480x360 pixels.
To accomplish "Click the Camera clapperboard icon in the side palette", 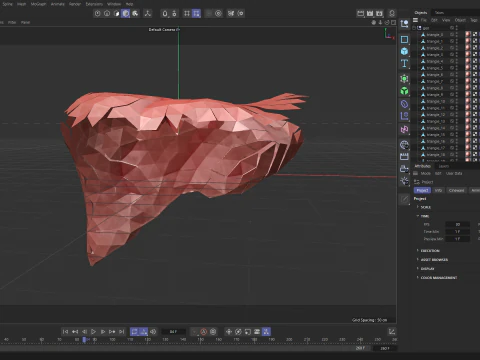I will click(404, 156).
